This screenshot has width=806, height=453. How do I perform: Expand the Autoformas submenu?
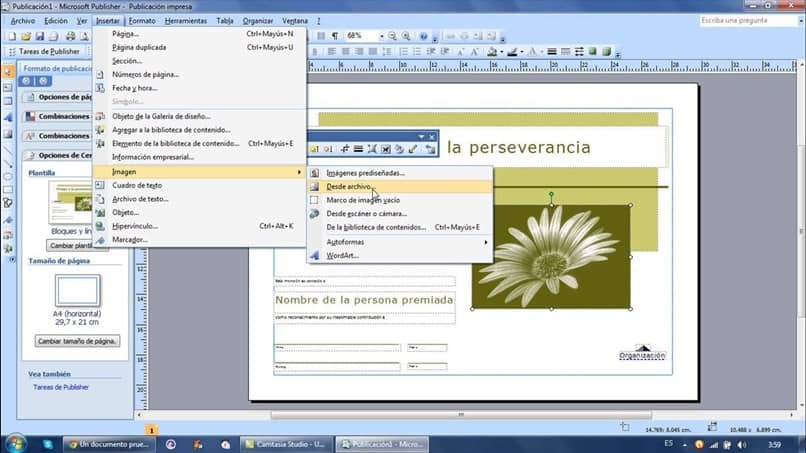point(400,242)
